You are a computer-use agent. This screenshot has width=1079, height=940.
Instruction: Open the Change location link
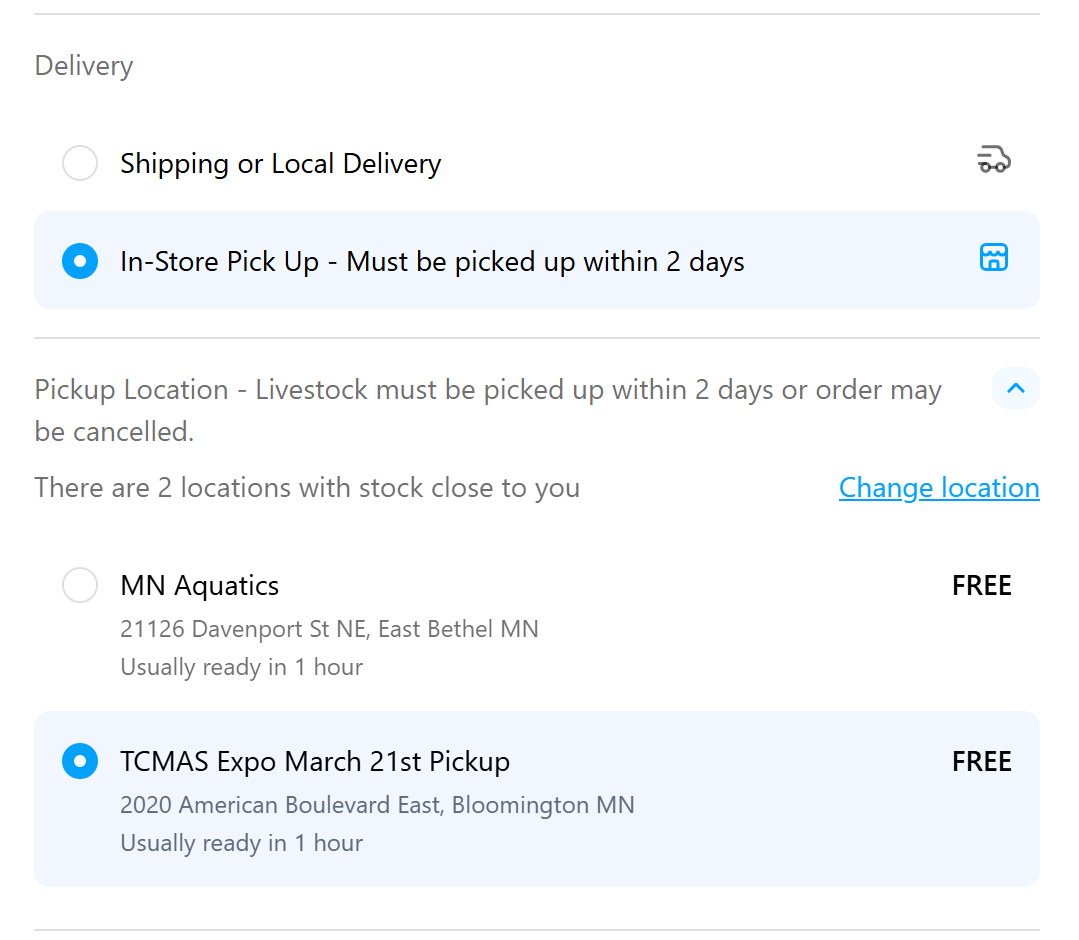(938, 488)
